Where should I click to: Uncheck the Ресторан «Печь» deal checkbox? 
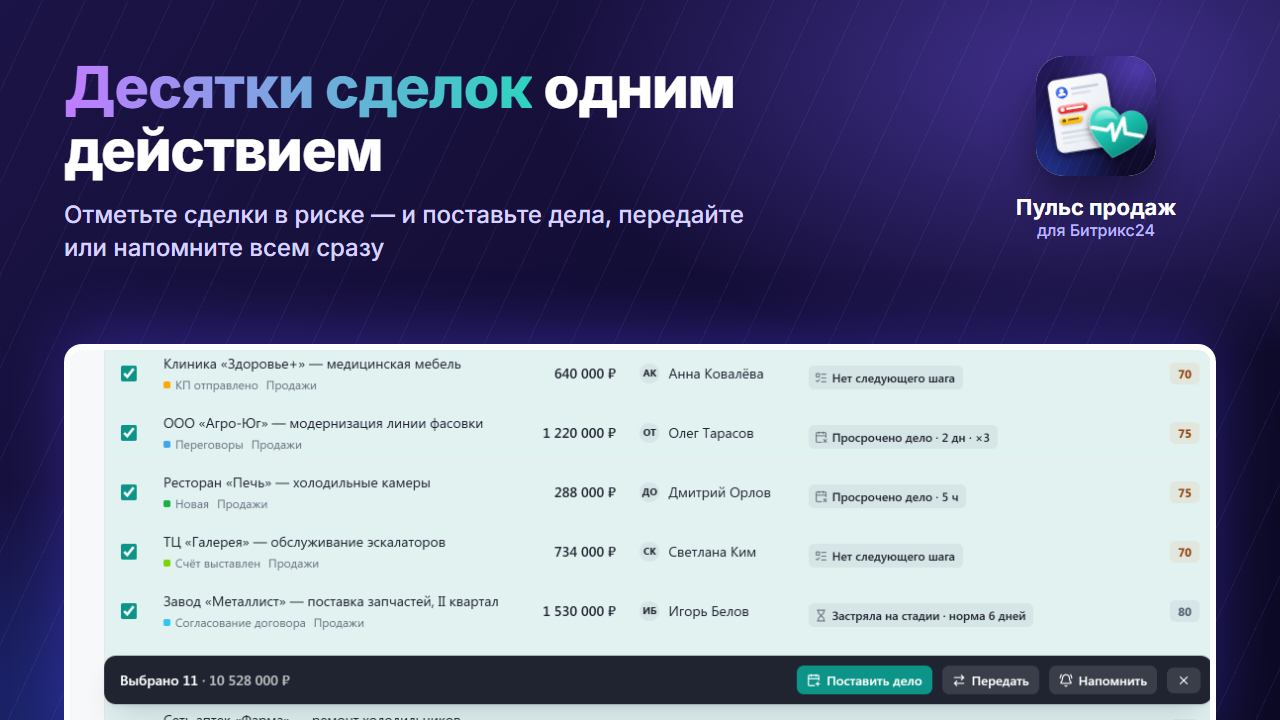129,492
